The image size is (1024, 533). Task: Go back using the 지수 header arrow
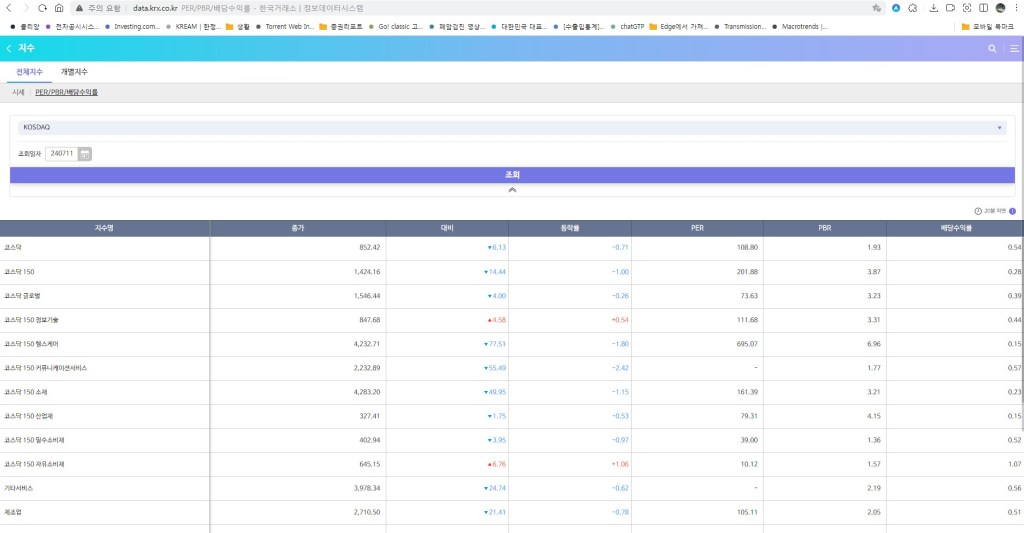pos(9,48)
